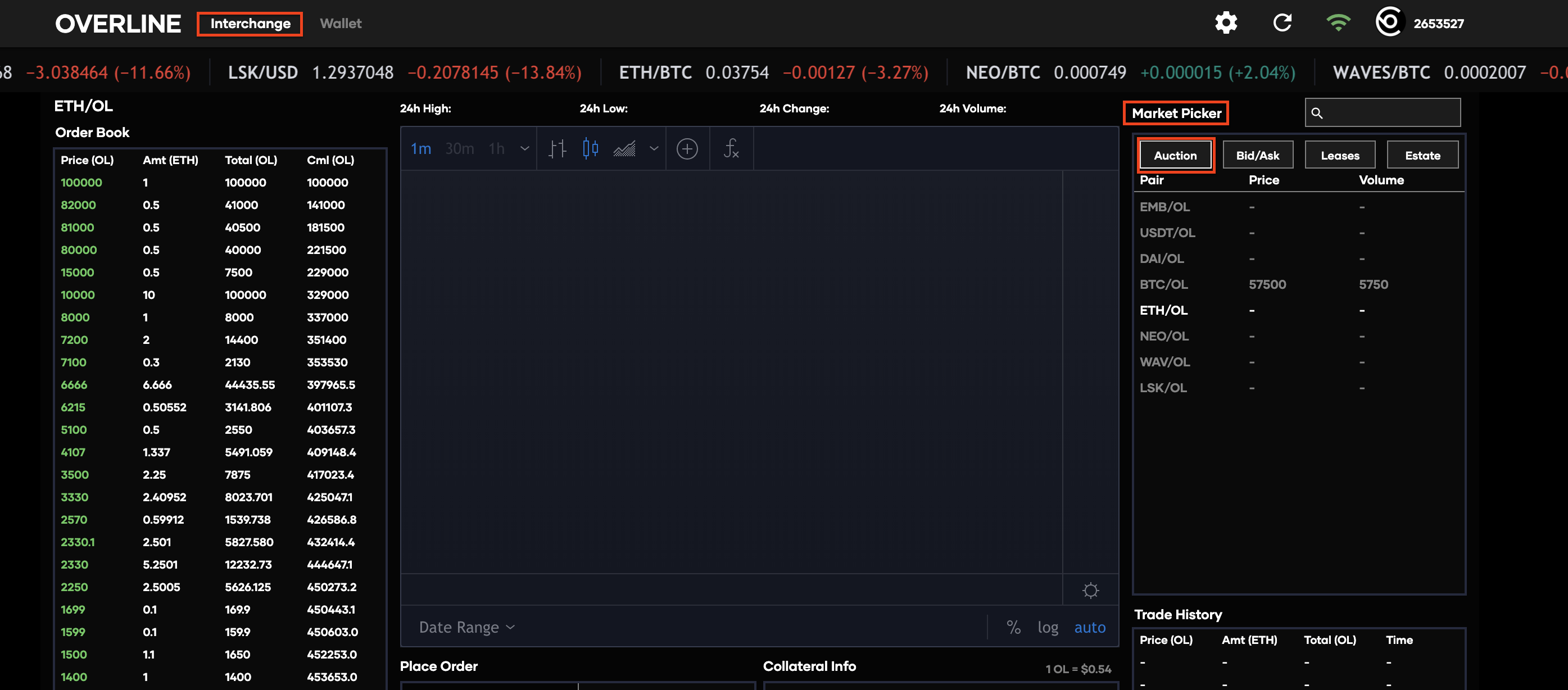Screen dimensions: 1568x690
Task: Select the candlestick chart type
Action: (590, 149)
